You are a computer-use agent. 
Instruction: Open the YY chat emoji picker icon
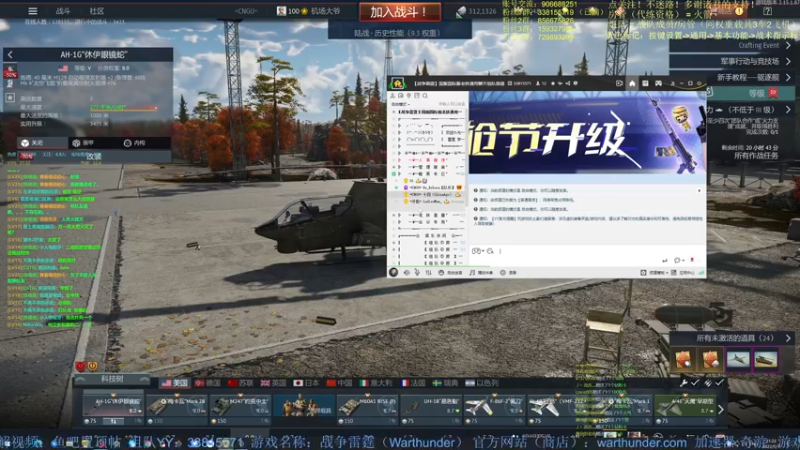click(490, 251)
